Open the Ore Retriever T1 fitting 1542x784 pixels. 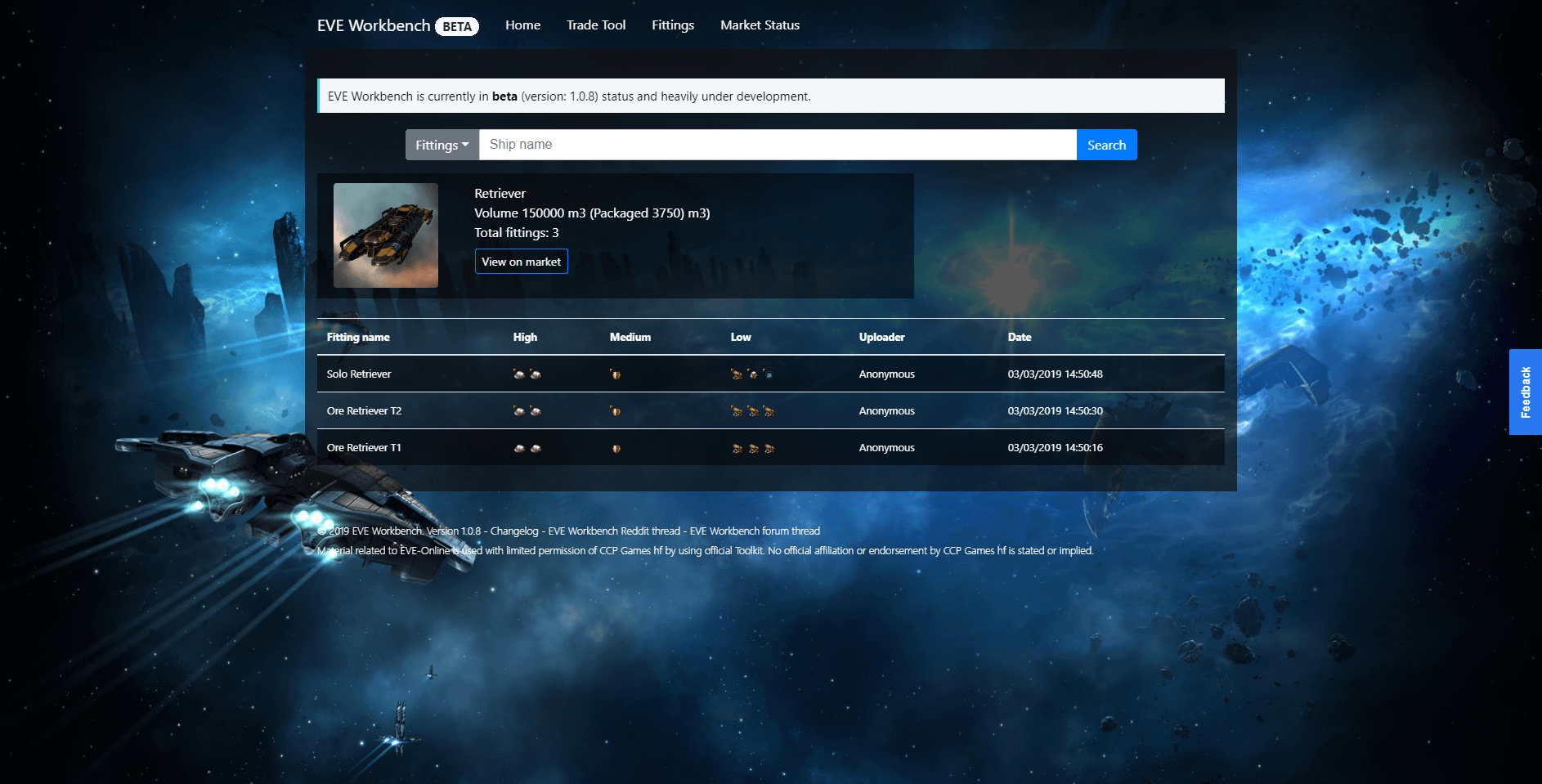coord(364,448)
